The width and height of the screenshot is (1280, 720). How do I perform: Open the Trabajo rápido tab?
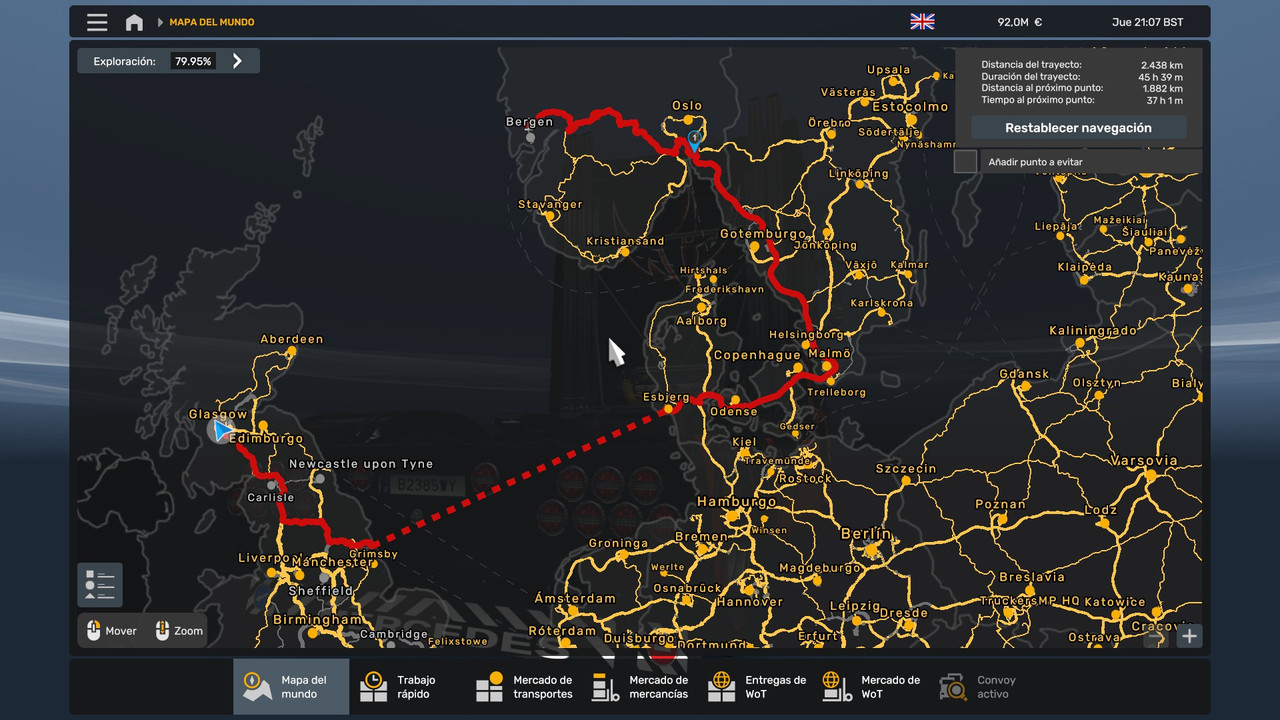(x=407, y=686)
